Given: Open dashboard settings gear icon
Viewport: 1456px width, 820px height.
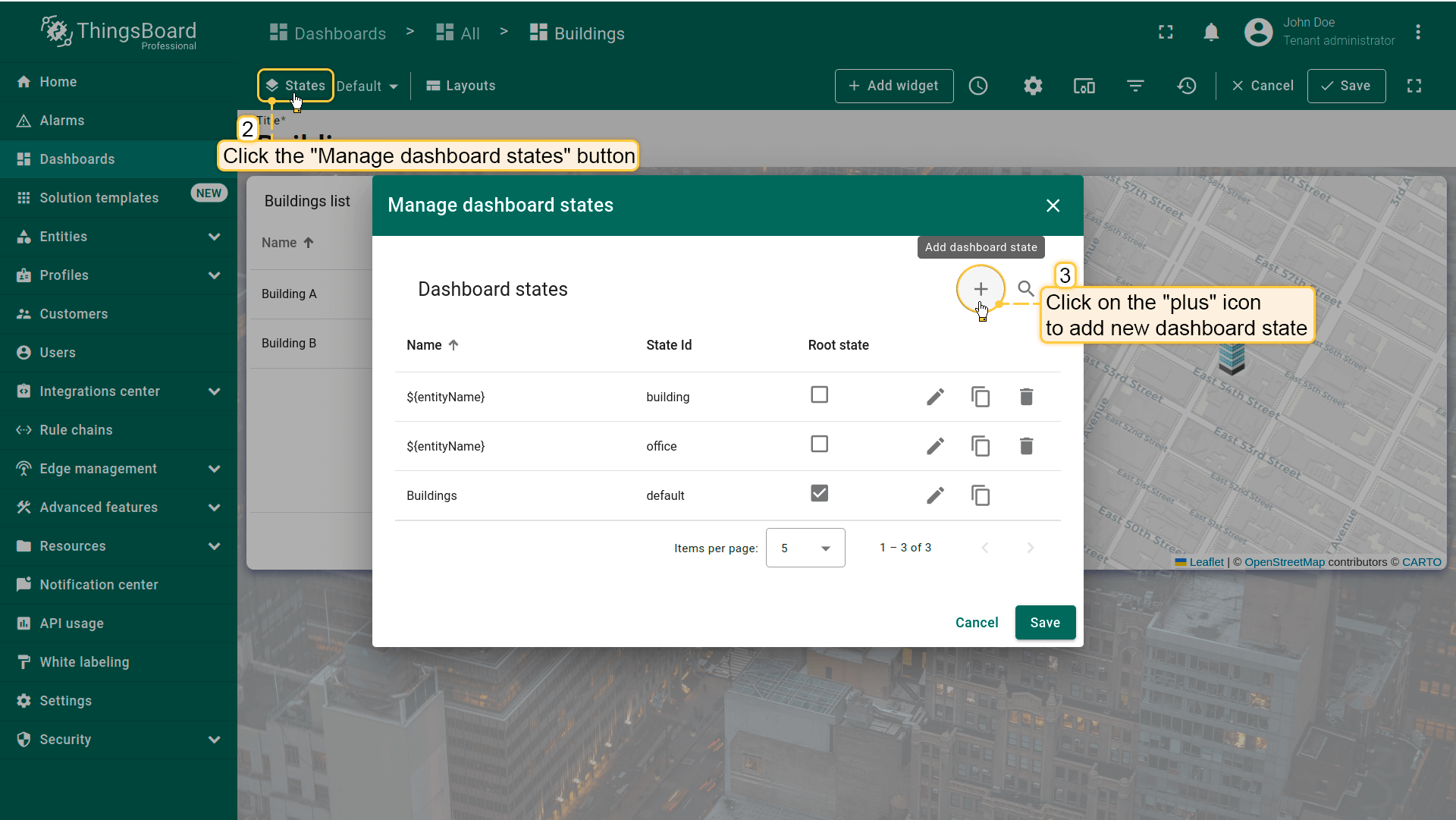Looking at the screenshot, I should click(1033, 86).
